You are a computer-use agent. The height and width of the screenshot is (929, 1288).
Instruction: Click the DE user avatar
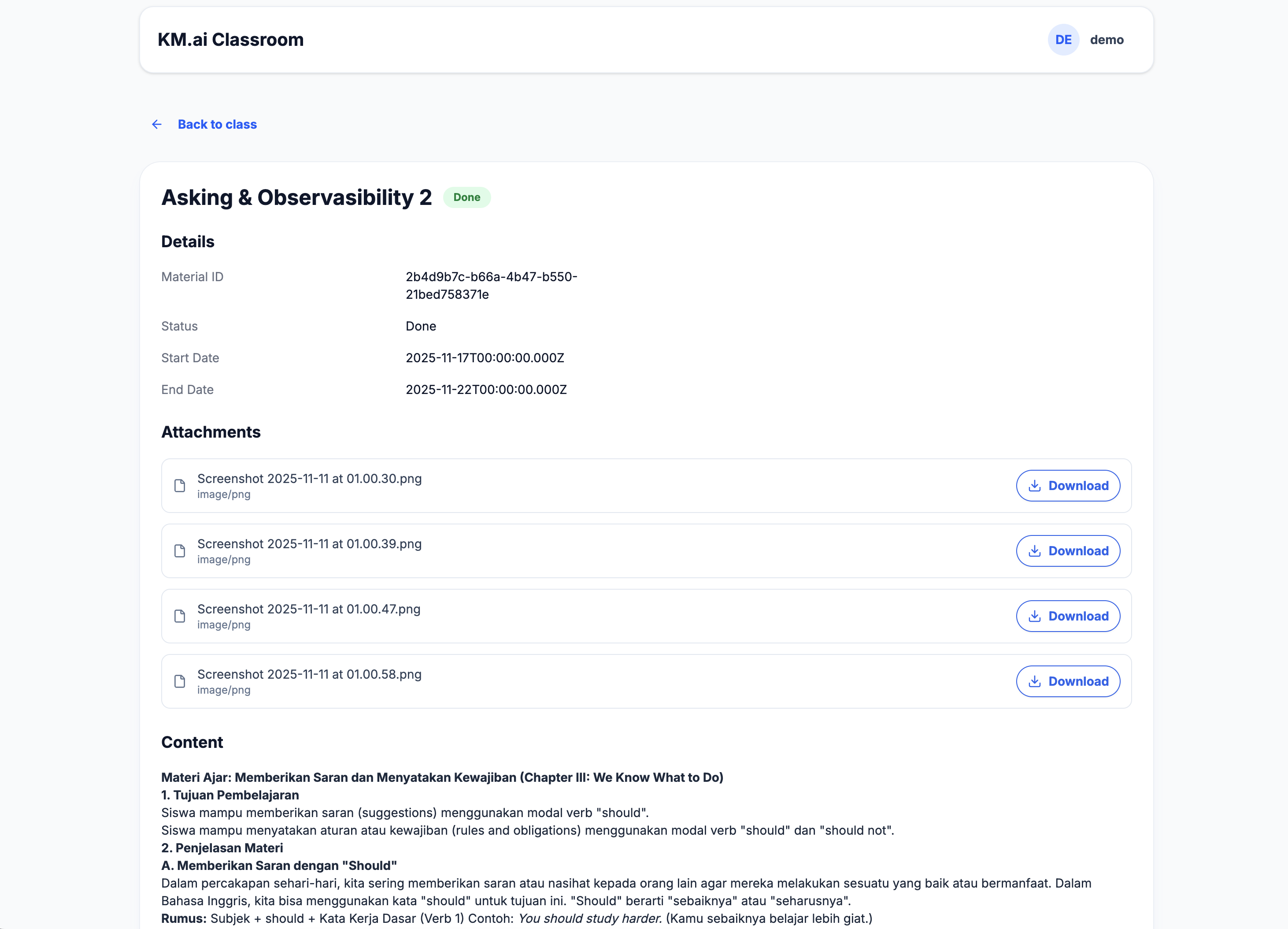pos(1063,40)
